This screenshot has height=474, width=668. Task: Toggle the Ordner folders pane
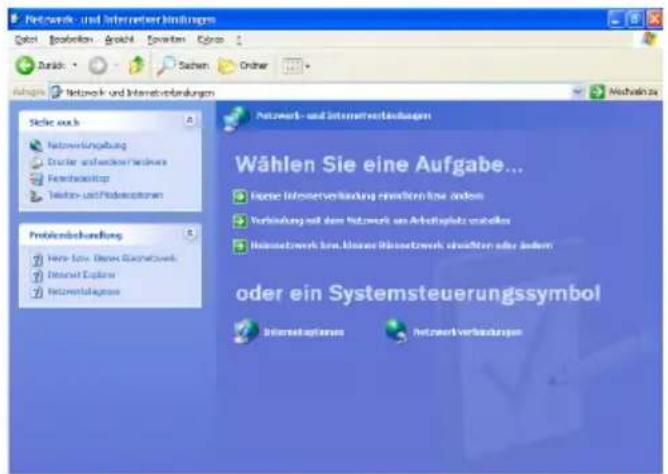coord(243,66)
